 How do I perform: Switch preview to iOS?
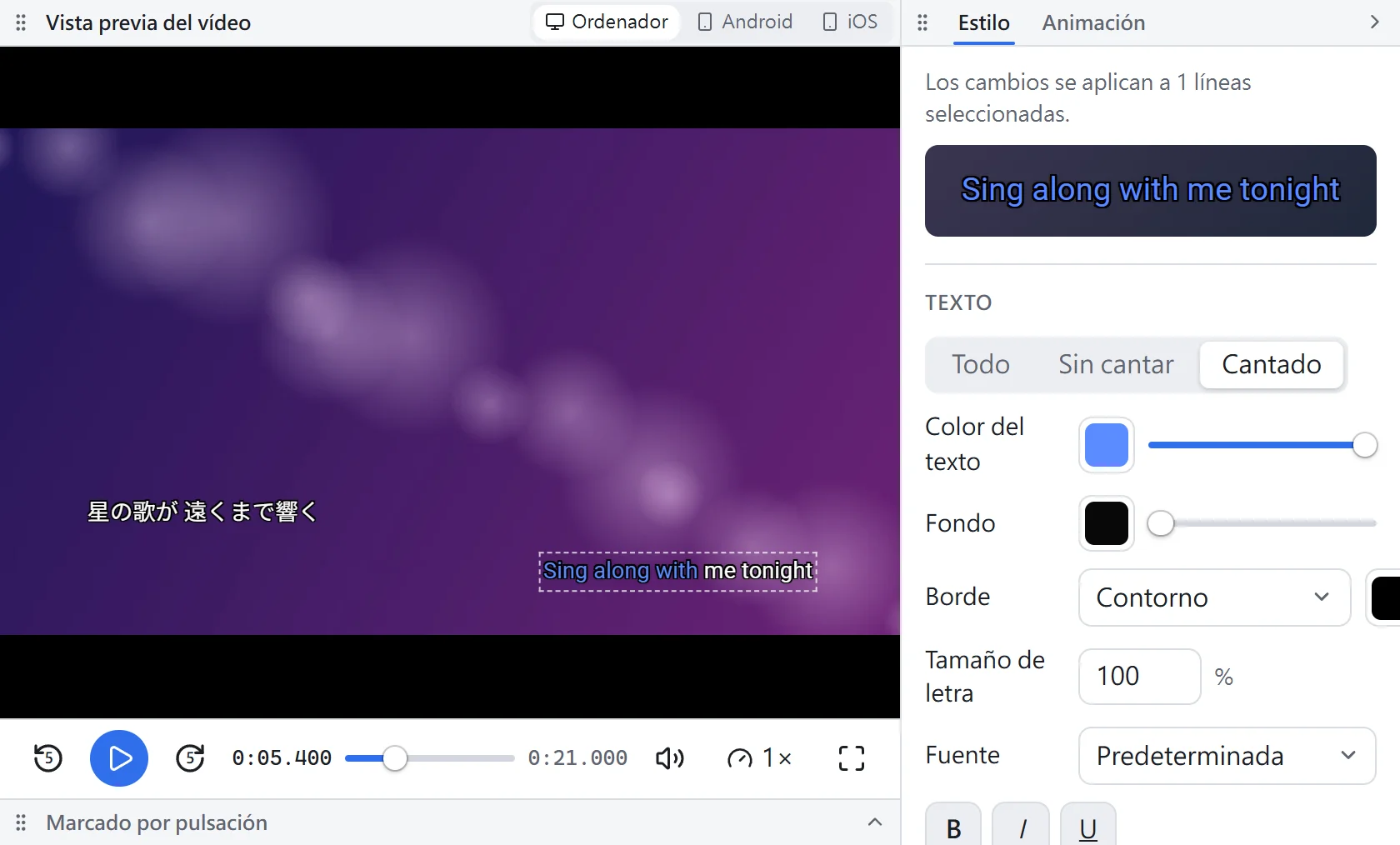click(x=850, y=22)
